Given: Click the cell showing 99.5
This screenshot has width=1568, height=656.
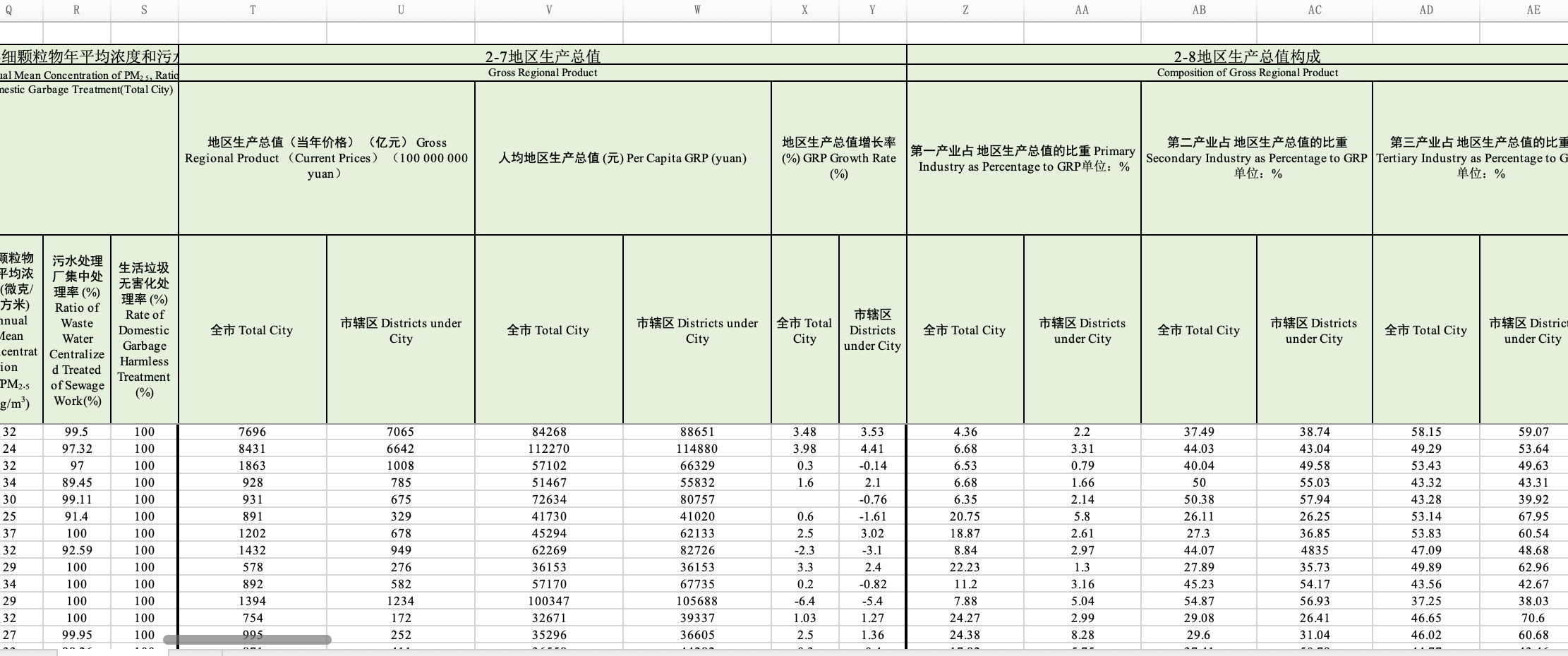Looking at the screenshot, I should (77, 432).
